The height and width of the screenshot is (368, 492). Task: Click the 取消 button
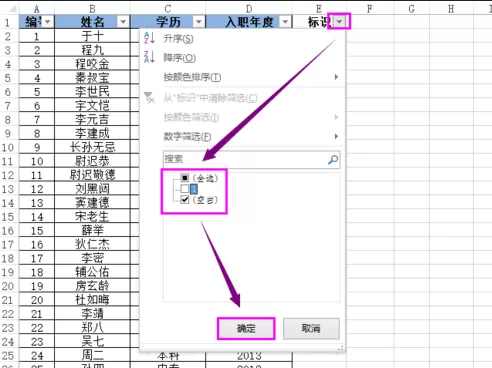pyautogui.click(x=311, y=329)
